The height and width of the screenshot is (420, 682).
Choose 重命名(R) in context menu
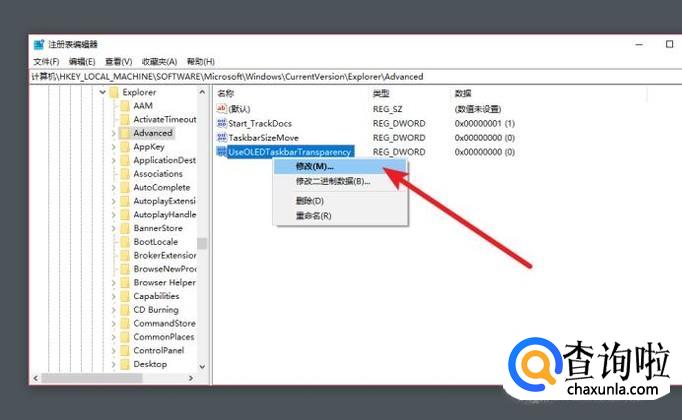pos(341,216)
